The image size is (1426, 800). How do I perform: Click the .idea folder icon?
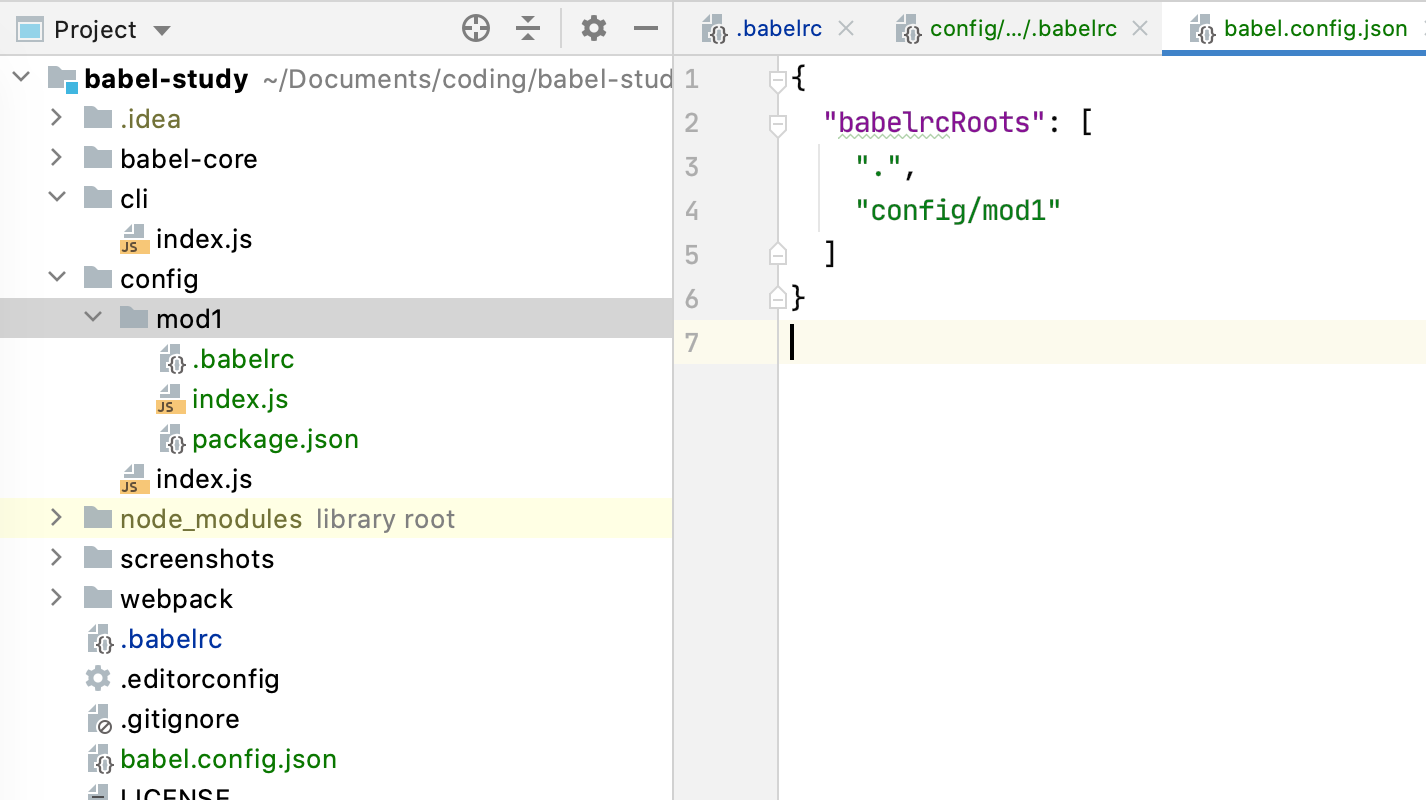click(98, 118)
